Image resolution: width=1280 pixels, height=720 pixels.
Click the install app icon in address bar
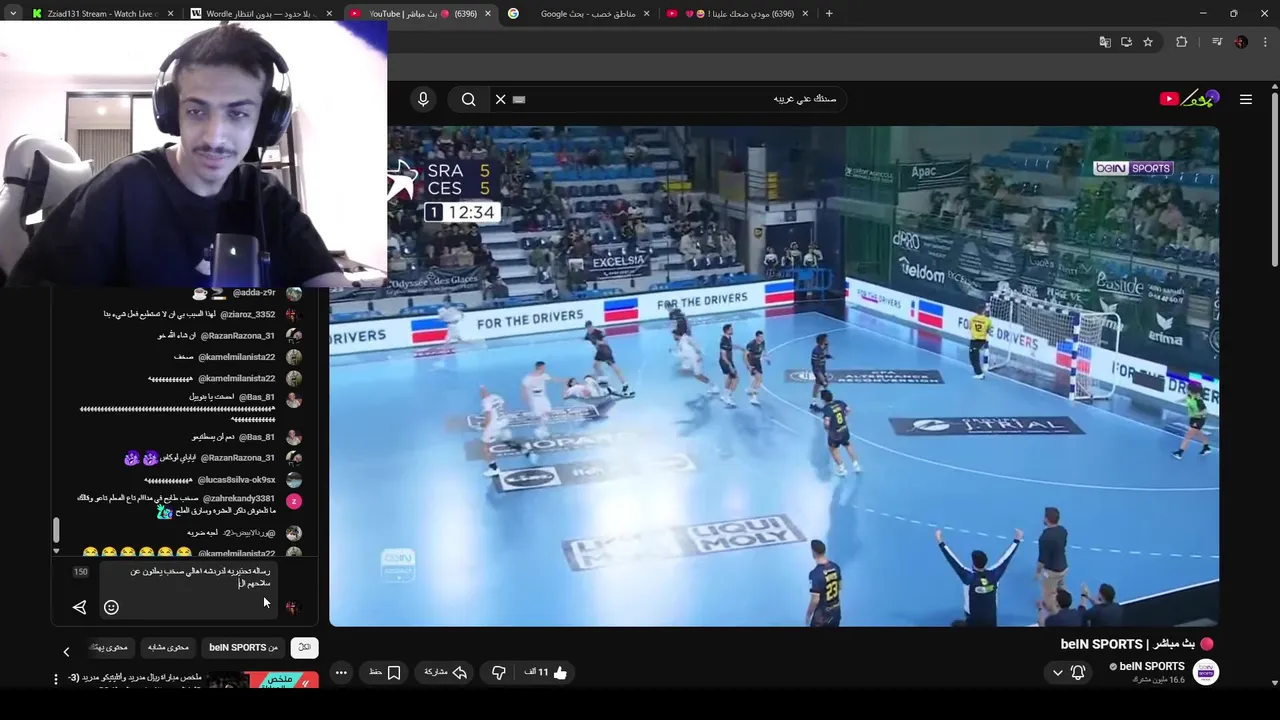pos(1126,42)
